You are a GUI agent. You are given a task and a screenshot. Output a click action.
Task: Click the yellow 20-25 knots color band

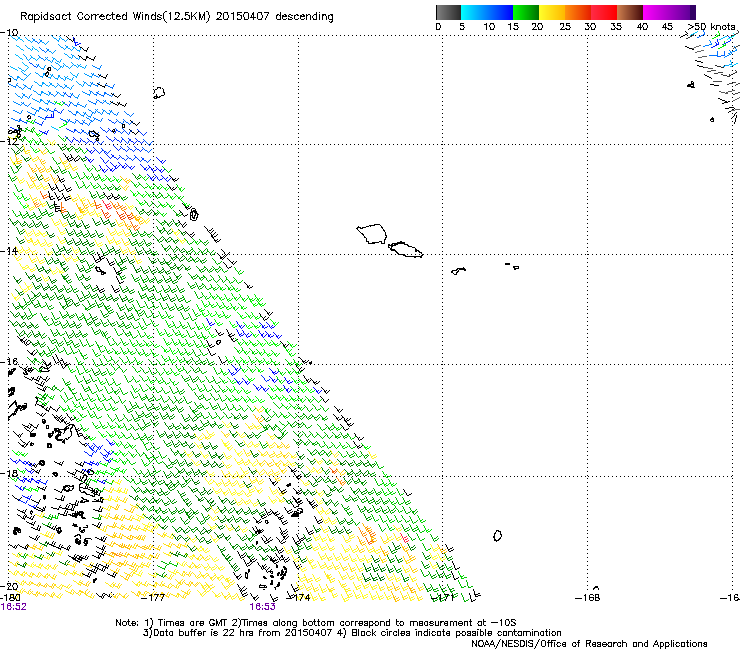(552, 12)
